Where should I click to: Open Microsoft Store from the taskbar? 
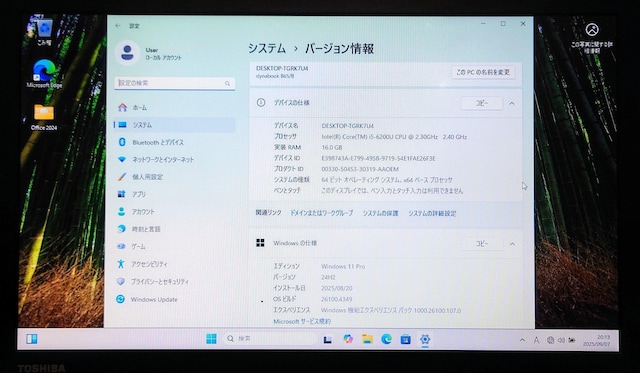(406, 339)
